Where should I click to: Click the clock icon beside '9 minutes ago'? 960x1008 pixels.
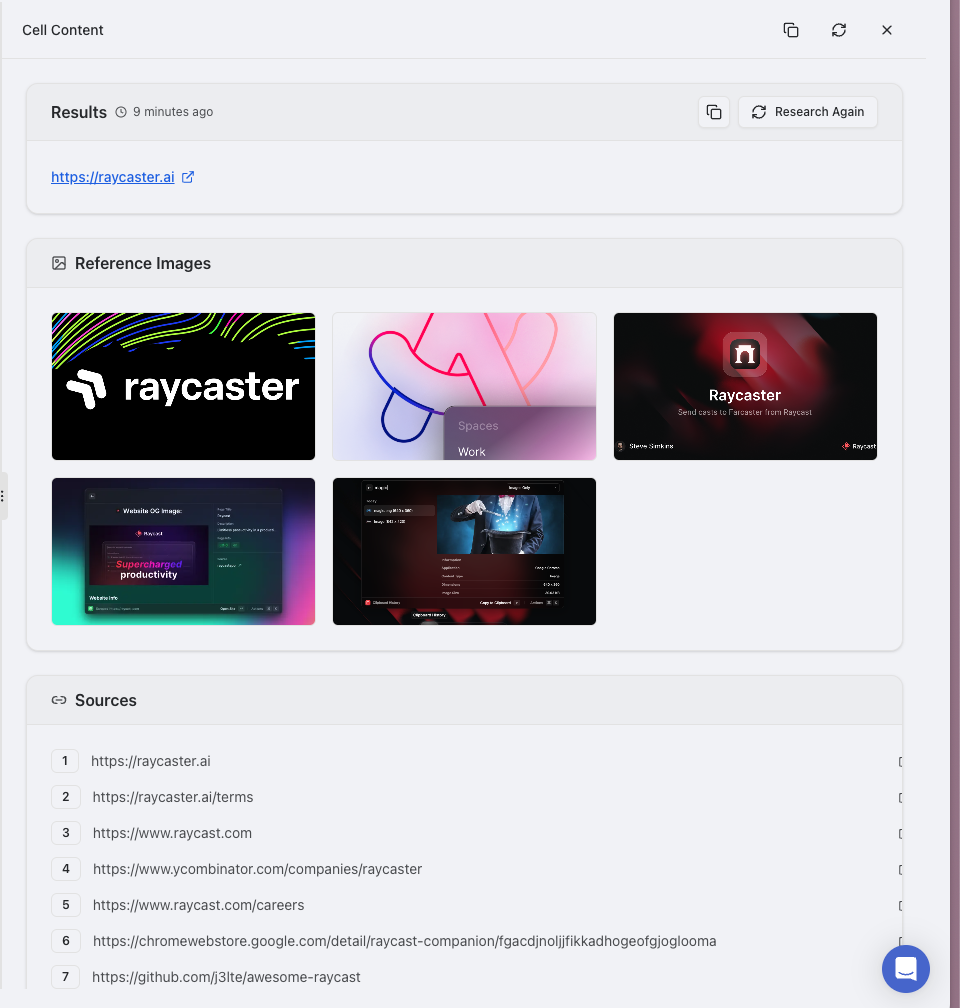pos(121,112)
